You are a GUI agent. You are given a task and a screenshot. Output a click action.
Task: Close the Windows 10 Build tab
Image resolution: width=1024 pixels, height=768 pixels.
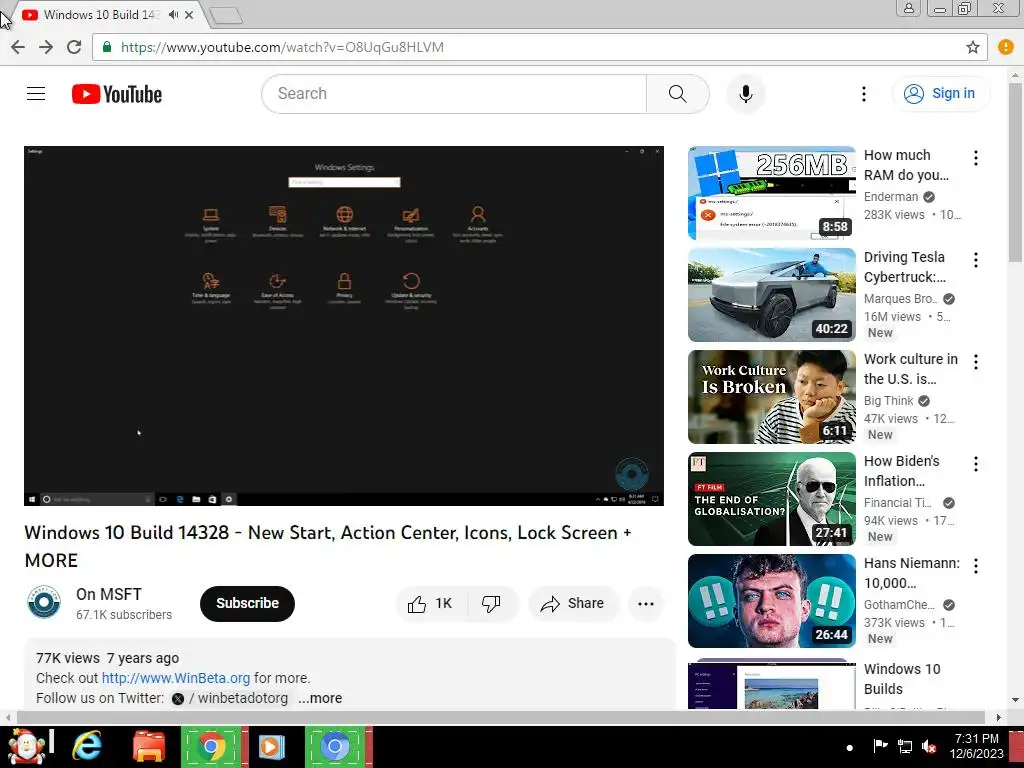tap(189, 14)
